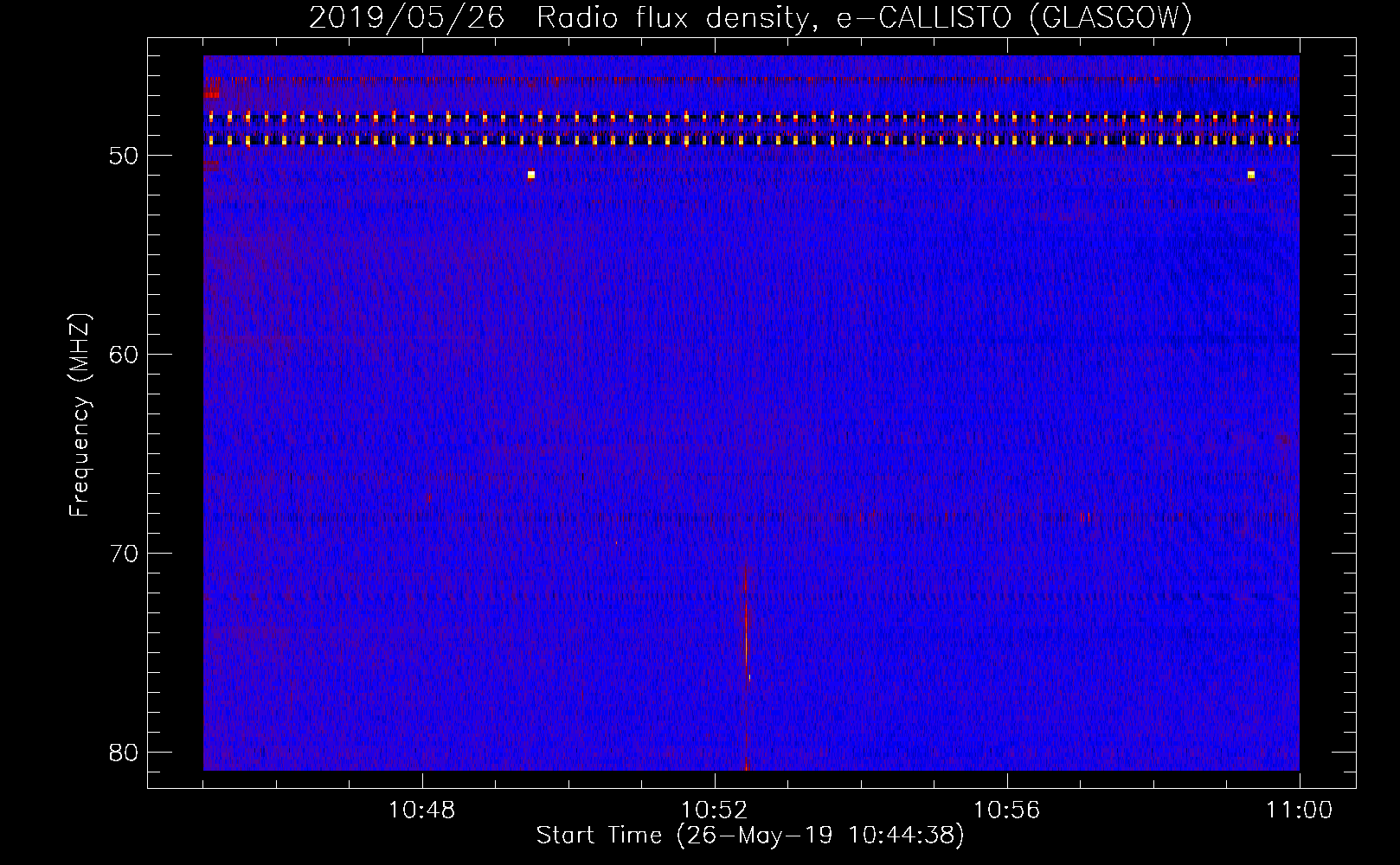The image size is (1400, 865).
Task: Click the 50 frequency tick label
Action: pos(124,156)
